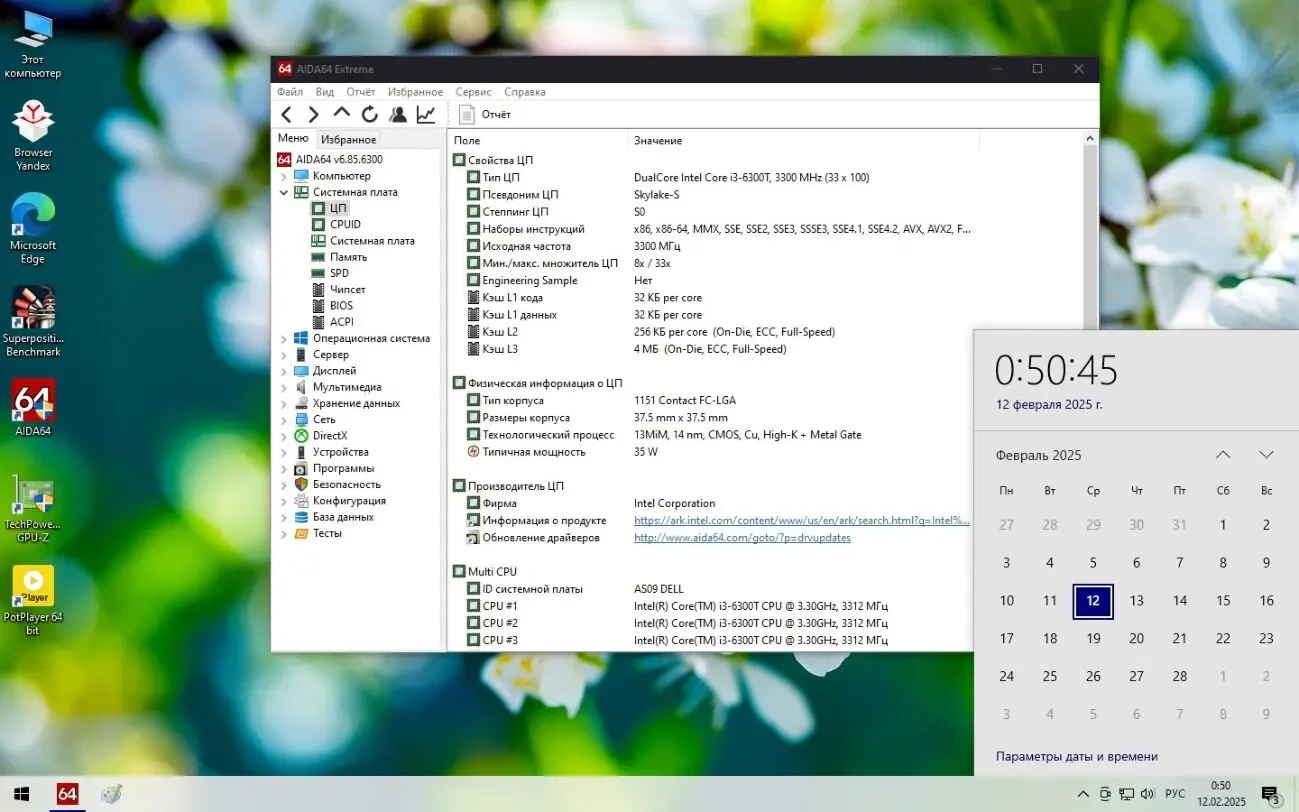Click the user info icon in AIDA64 toolbar
The image size is (1299, 812).
[x=397, y=113]
